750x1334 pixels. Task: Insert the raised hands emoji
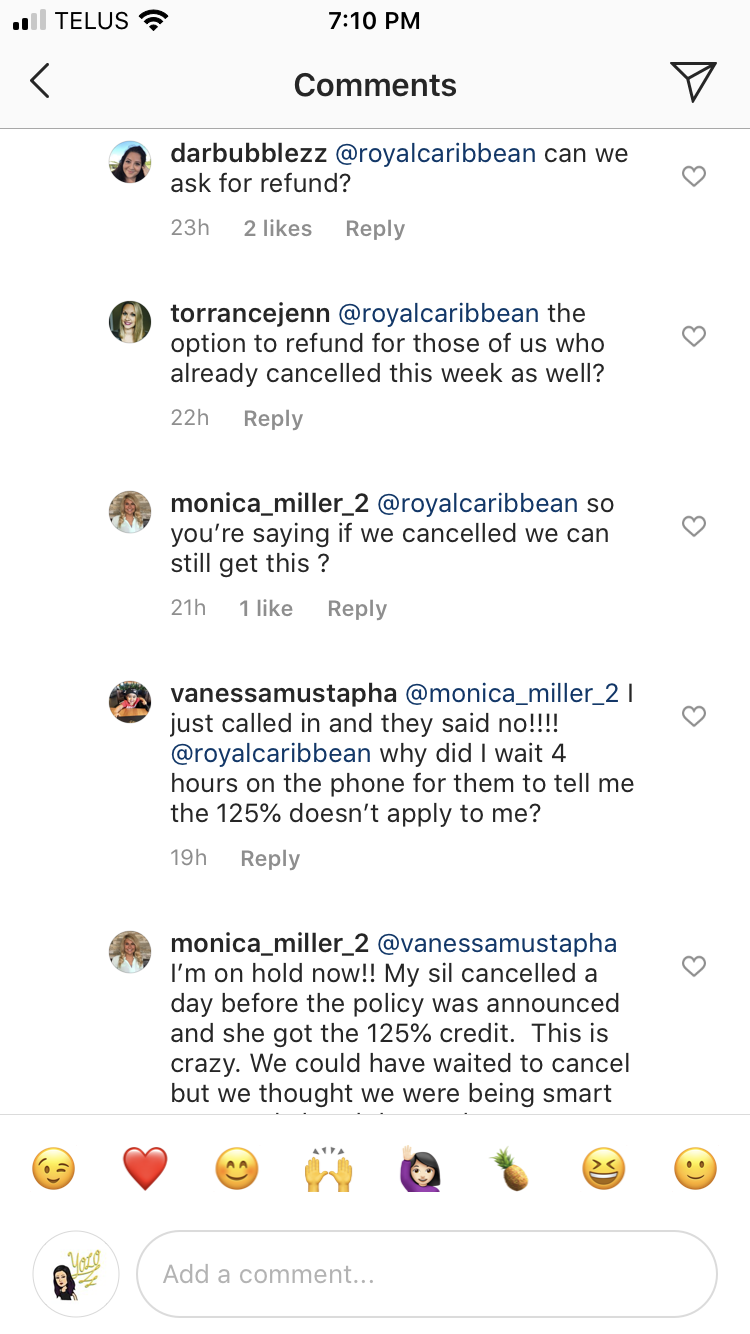[x=329, y=1168]
